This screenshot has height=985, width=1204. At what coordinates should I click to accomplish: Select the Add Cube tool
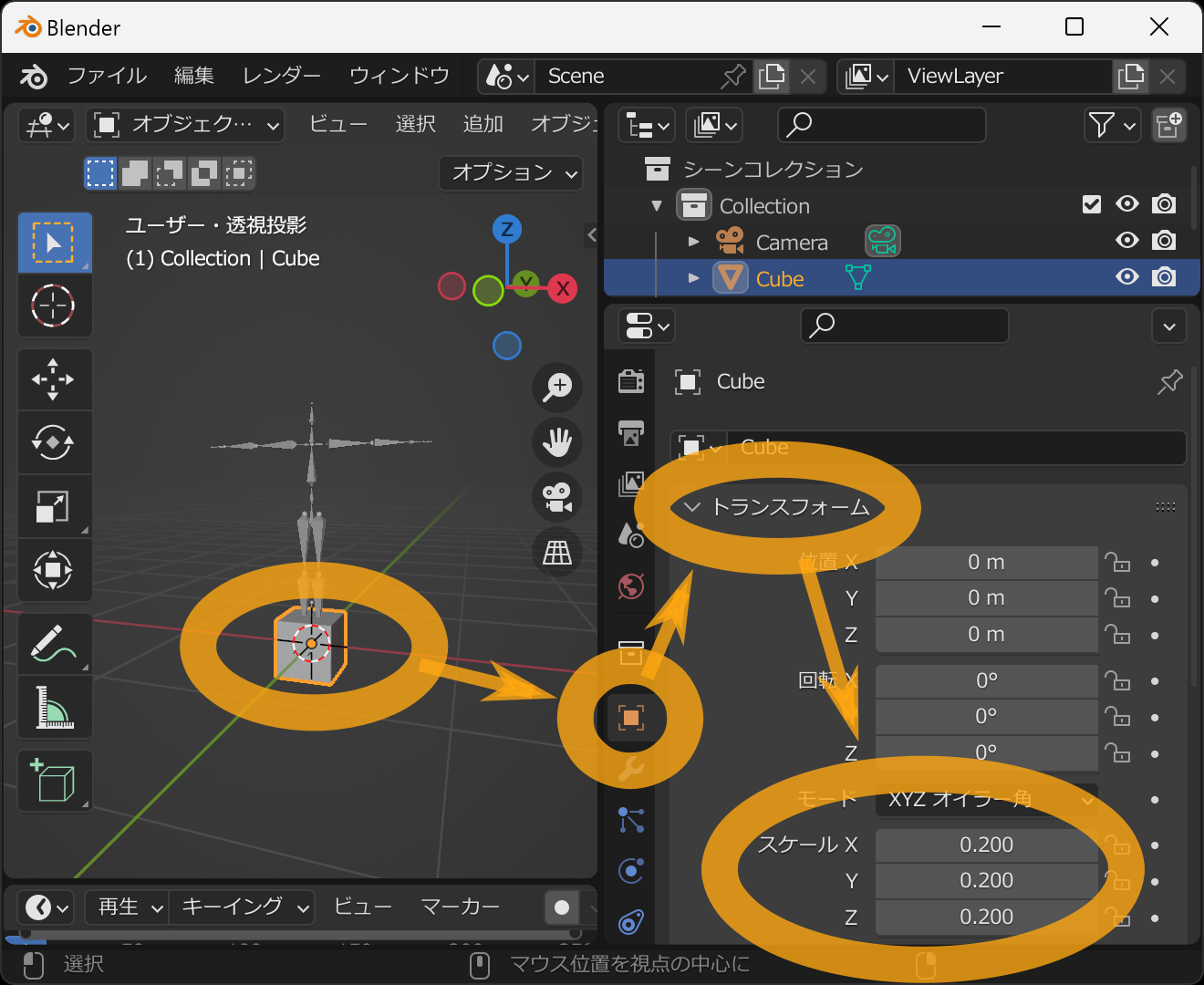55,782
